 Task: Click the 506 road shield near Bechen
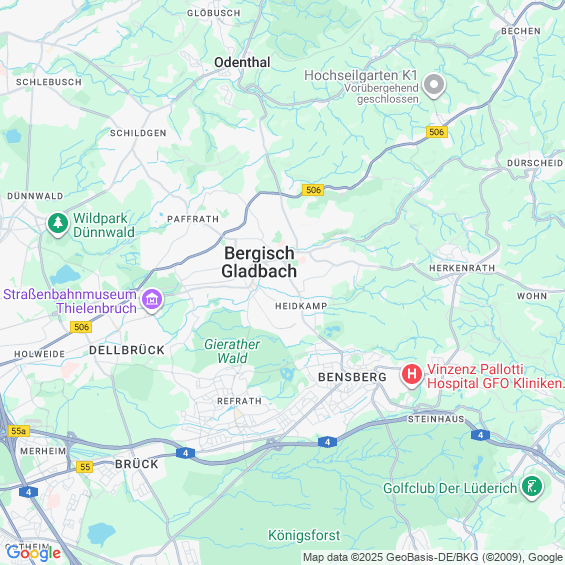coord(437,132)
